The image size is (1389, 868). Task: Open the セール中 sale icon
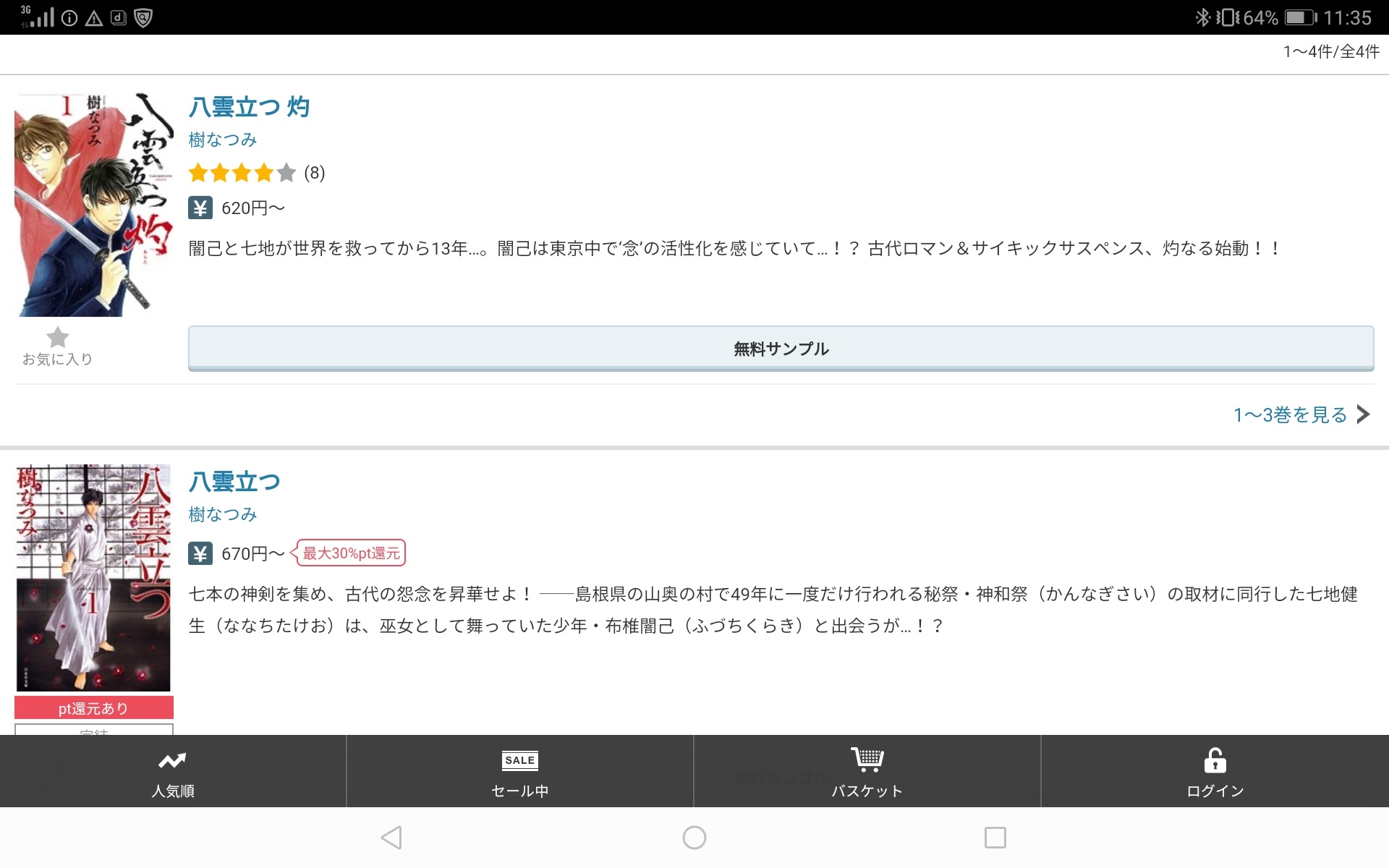click(x=519, y=760)
